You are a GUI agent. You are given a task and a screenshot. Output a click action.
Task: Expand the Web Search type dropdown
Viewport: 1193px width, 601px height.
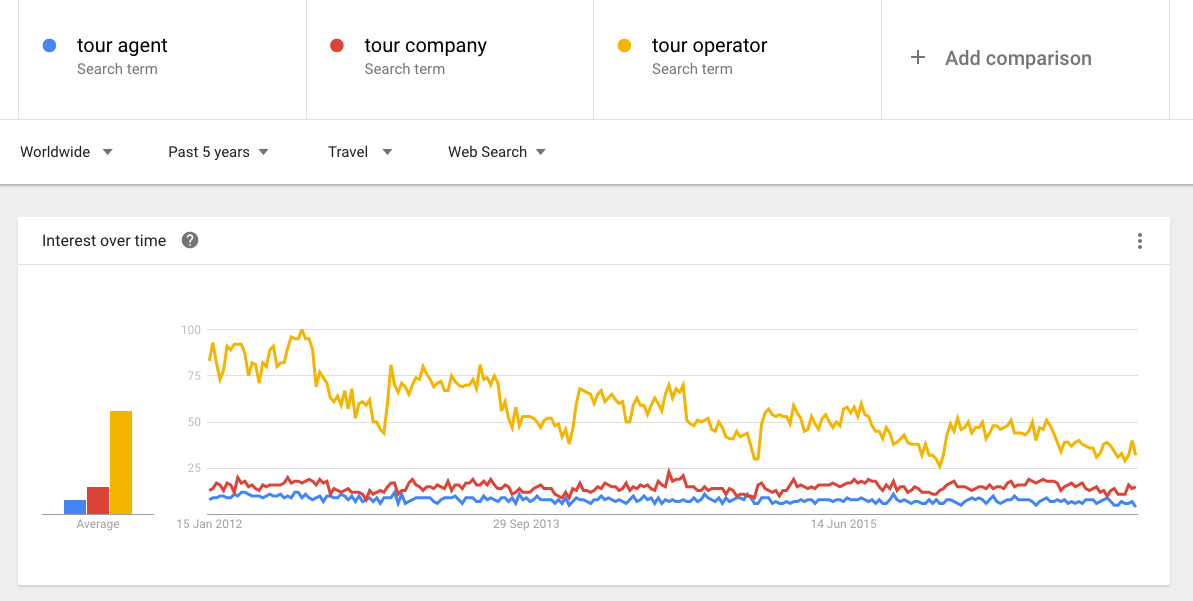tap(496, 152)
